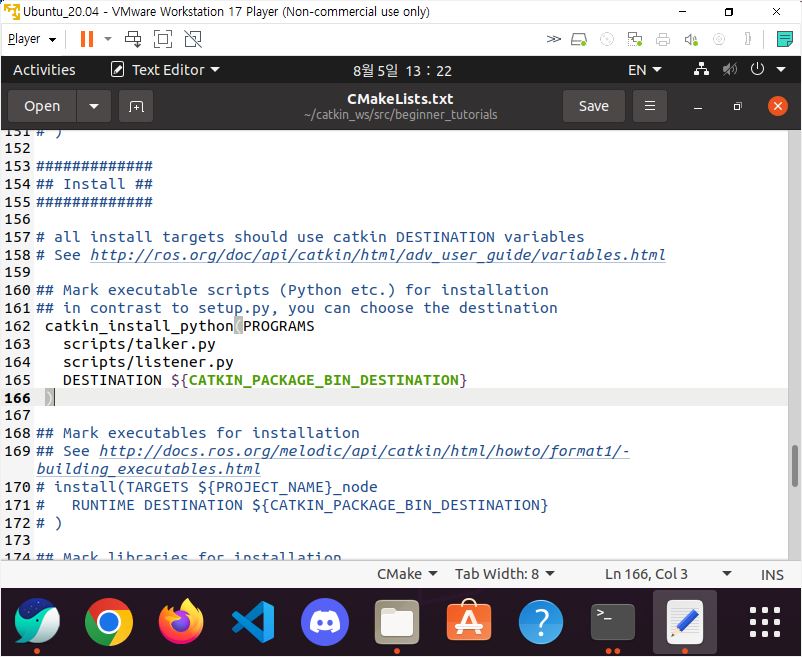Click the sound card device icon
The height and width of the screenshot is (657, 802).
click(x=691, y=39)
